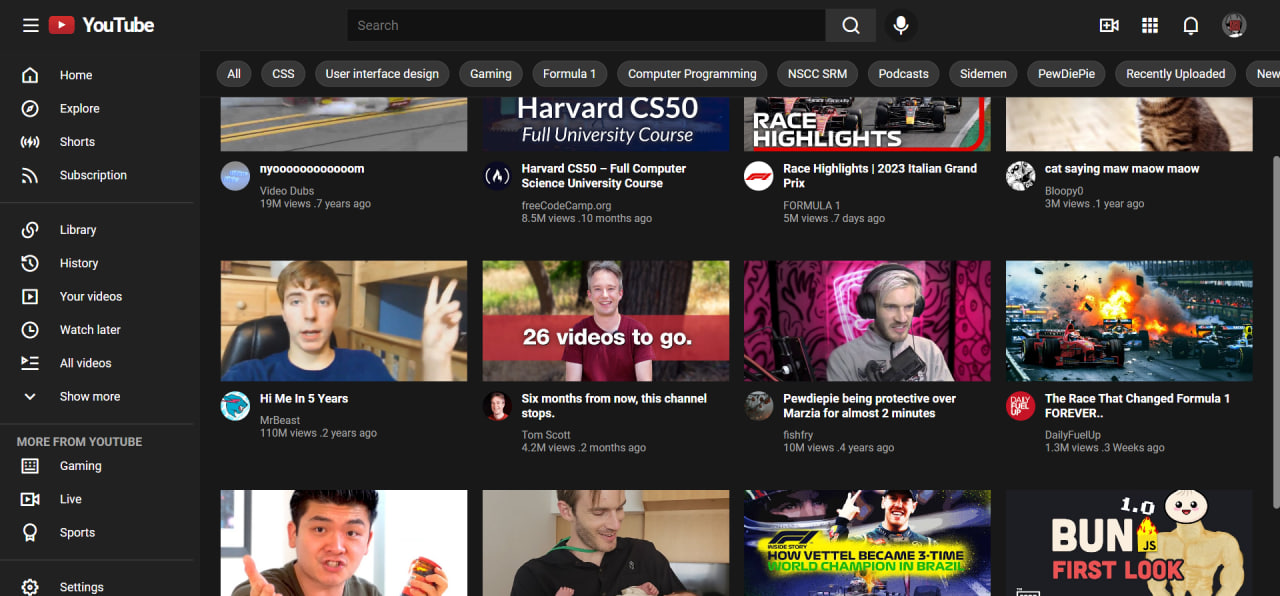
Task: Open the 'cat saying maw maow maow' title
Action: [1122, 169]
